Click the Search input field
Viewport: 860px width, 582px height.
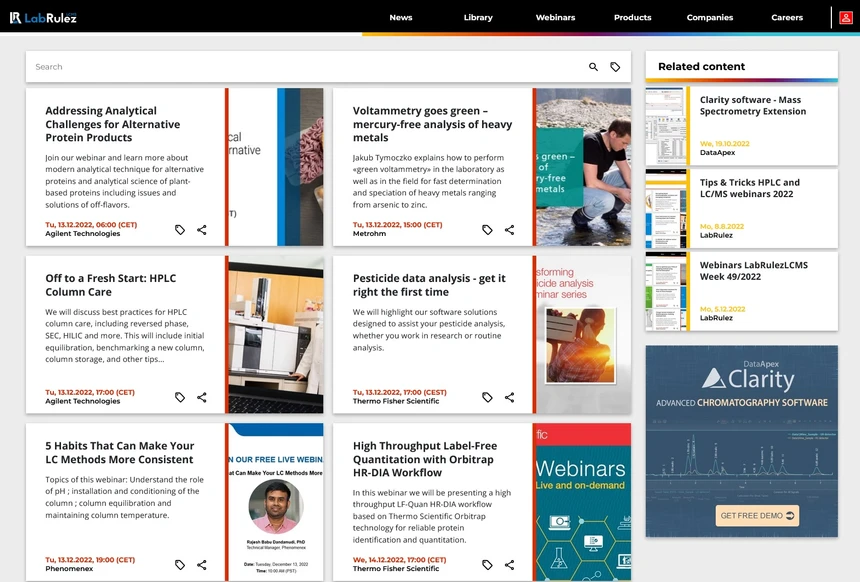point(307,67)
